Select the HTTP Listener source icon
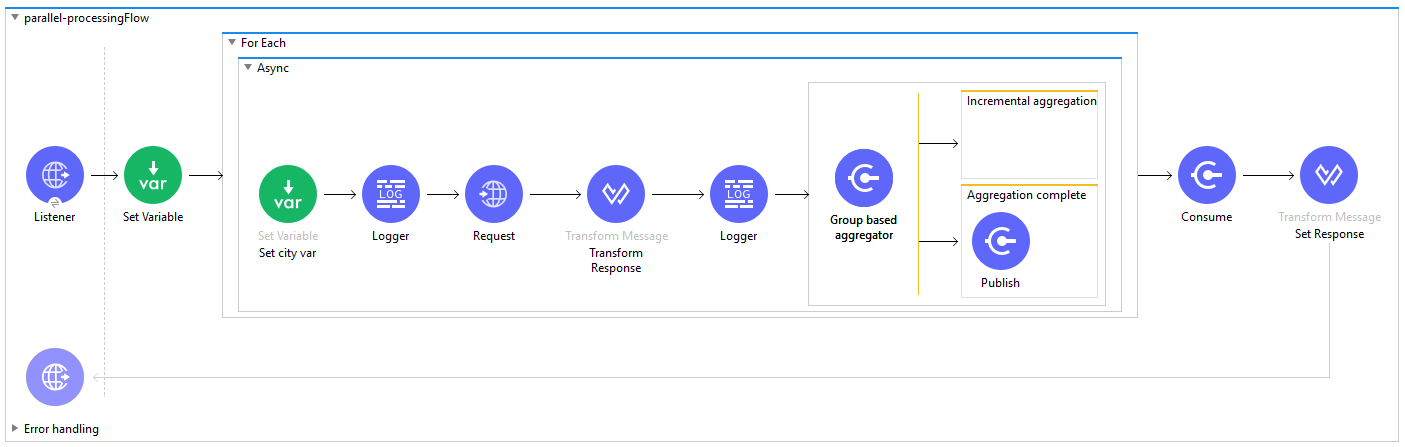 point(55,175)
